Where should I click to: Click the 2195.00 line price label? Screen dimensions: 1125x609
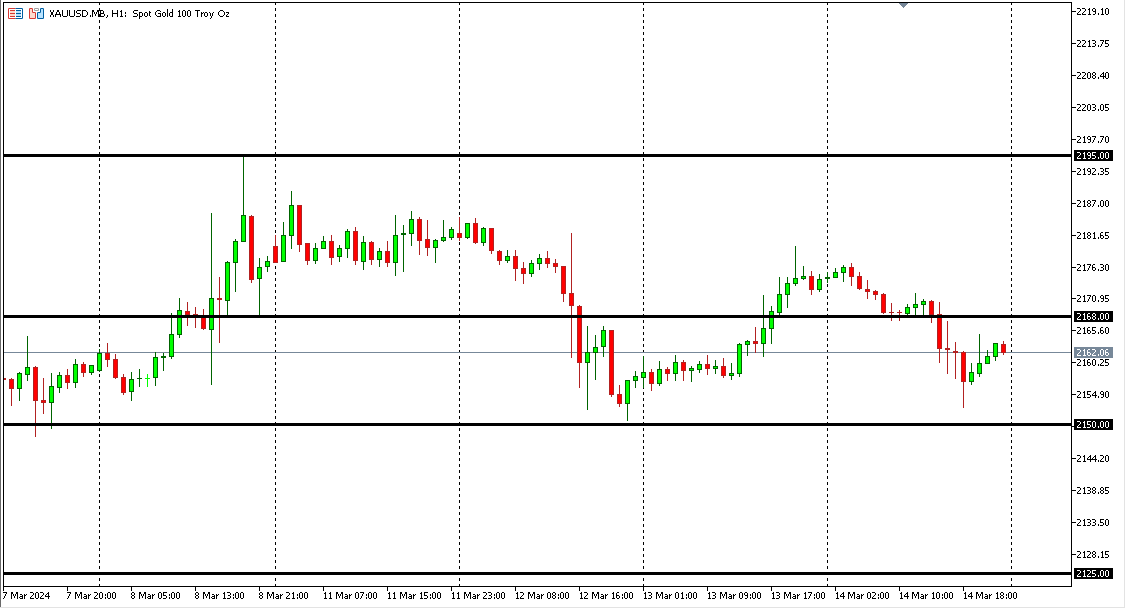(x=1093, y=156)
